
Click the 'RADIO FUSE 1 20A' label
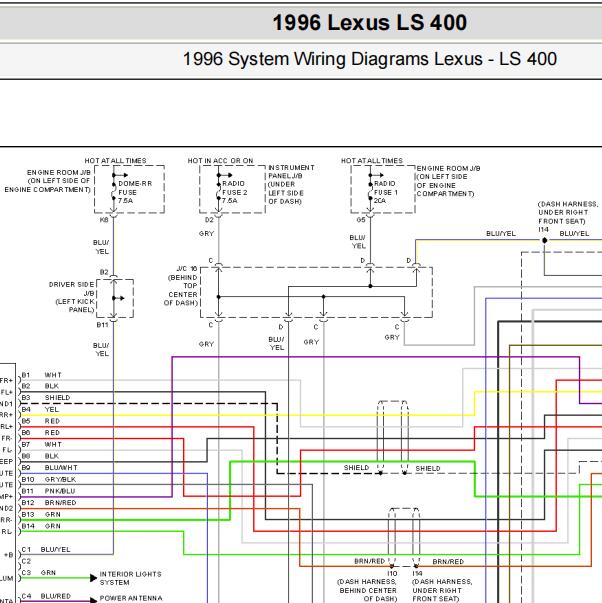coord(385,192)
